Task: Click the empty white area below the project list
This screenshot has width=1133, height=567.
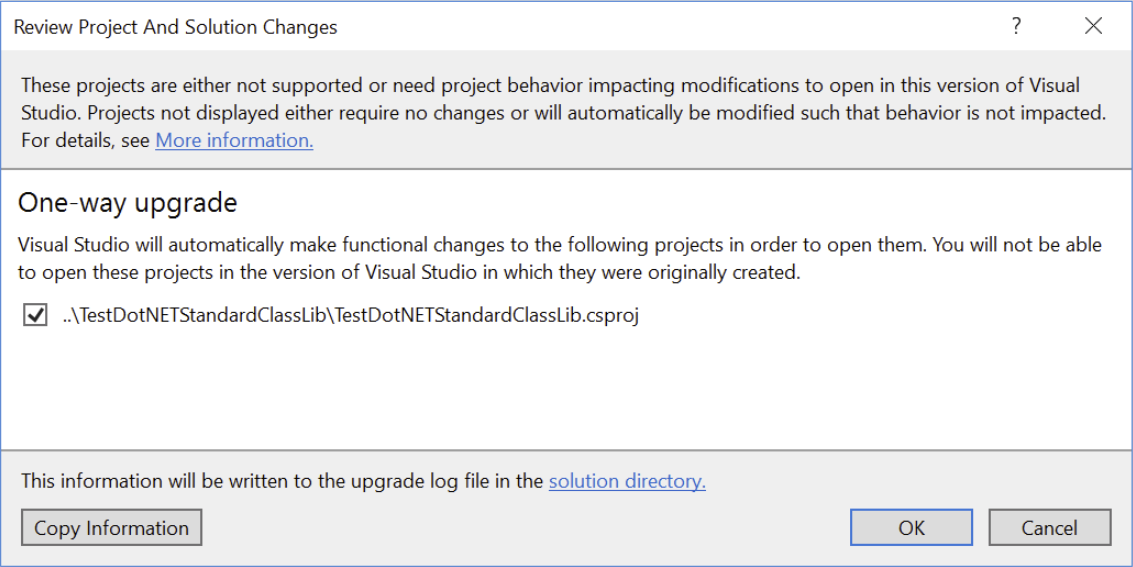Action: (x=566, y=390)
